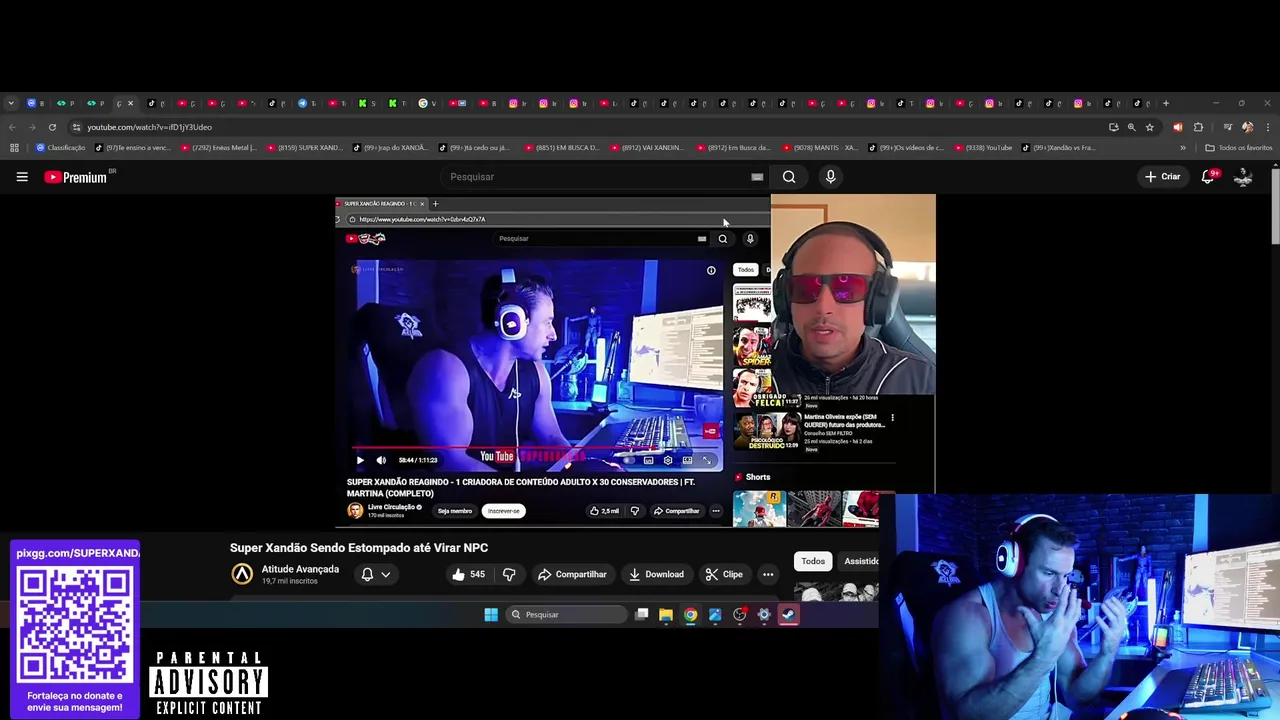
Task: Open the Chrome extensions puzzle icon
Action: pyautogui.click(x=1198, y=127)
